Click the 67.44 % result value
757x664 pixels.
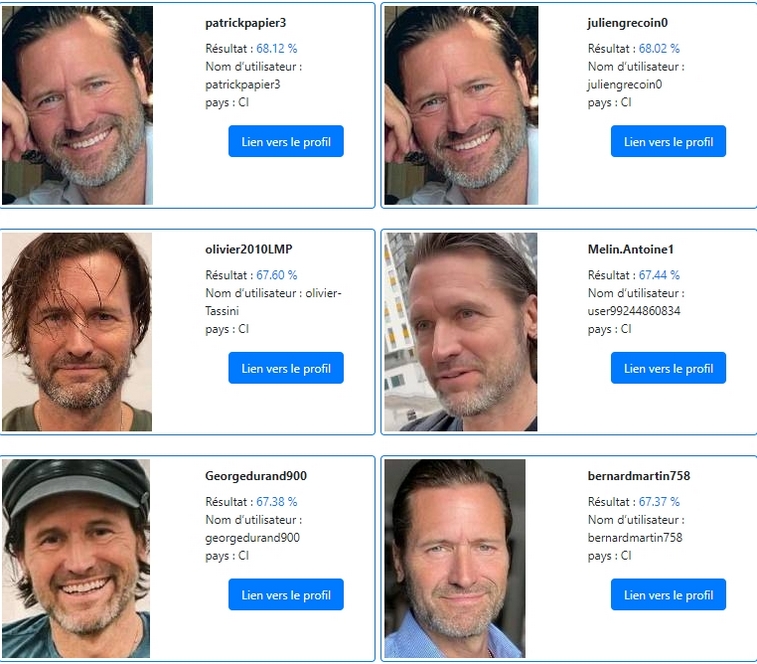[x=659, y=275]
